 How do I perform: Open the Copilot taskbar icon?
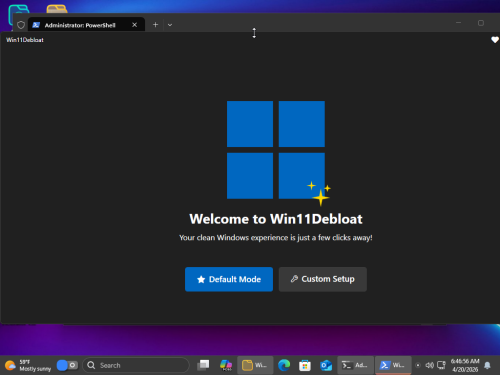pyautogui.click(x=226, y=365)
